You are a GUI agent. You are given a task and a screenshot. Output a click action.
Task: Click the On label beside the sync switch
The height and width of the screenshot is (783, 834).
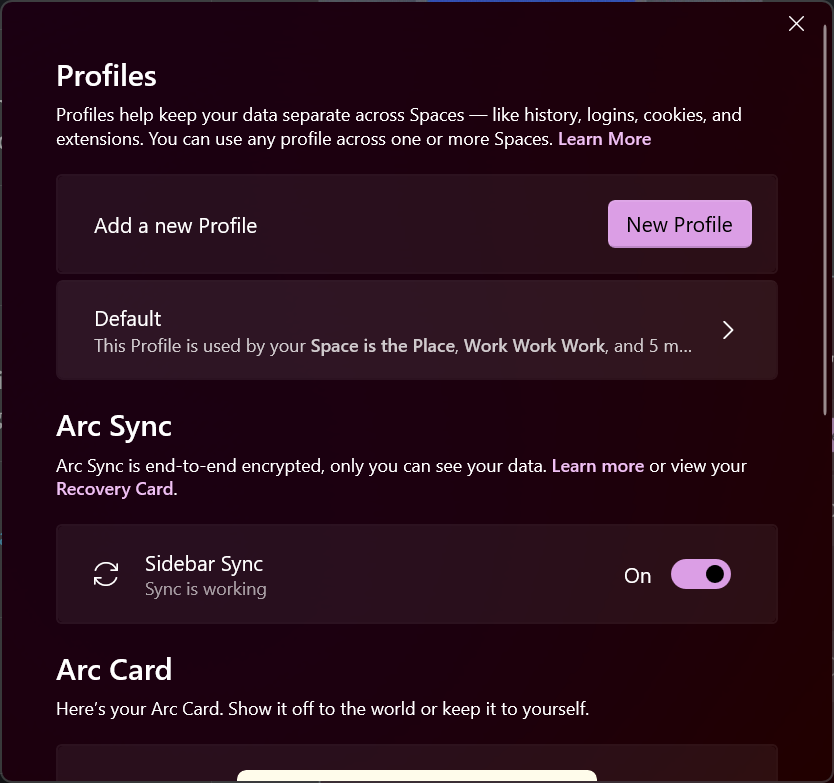(x=637, y=574)
